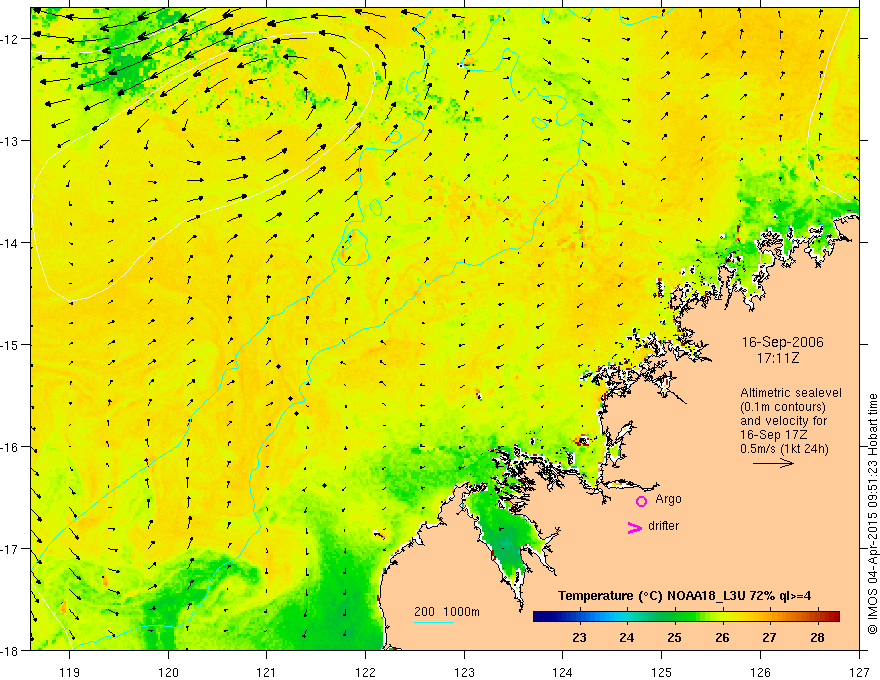The image size is (880, 680).
Task: Click the latitude axis label '-14'
Action: 11,243
